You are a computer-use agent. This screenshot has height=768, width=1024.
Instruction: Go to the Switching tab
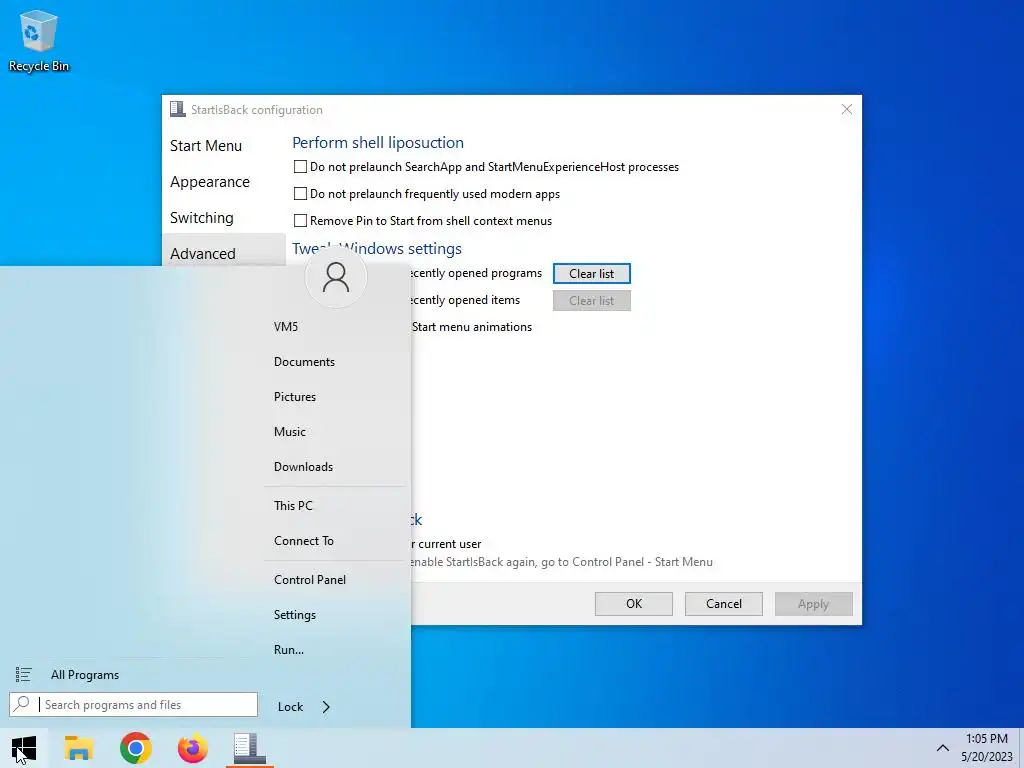(x=201, y=217)
